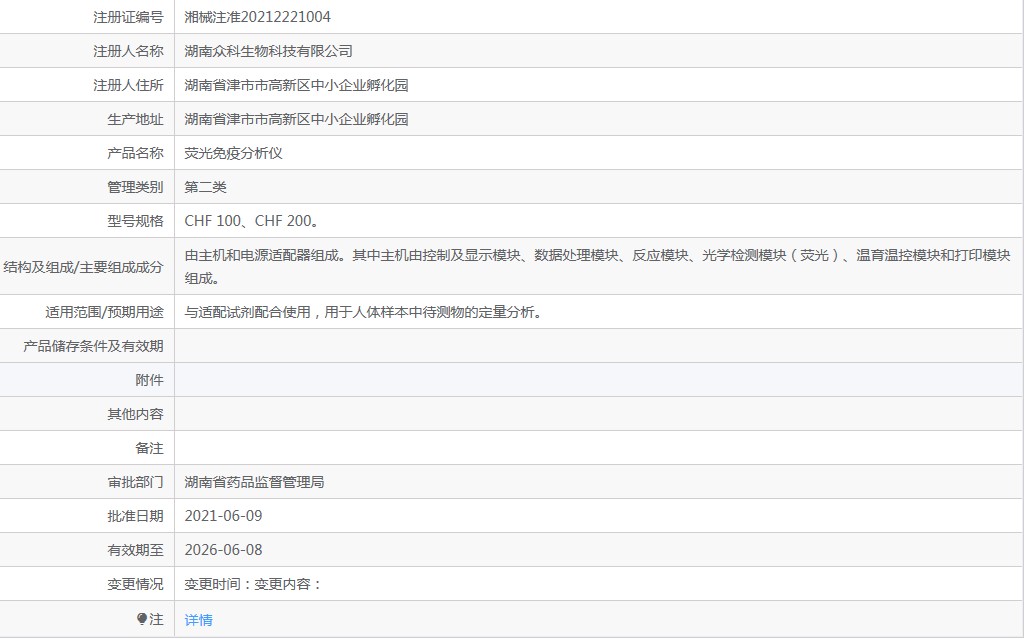Click expiry date 2026-06-08
Screen dimensions: 1024x639
point(223,550)
